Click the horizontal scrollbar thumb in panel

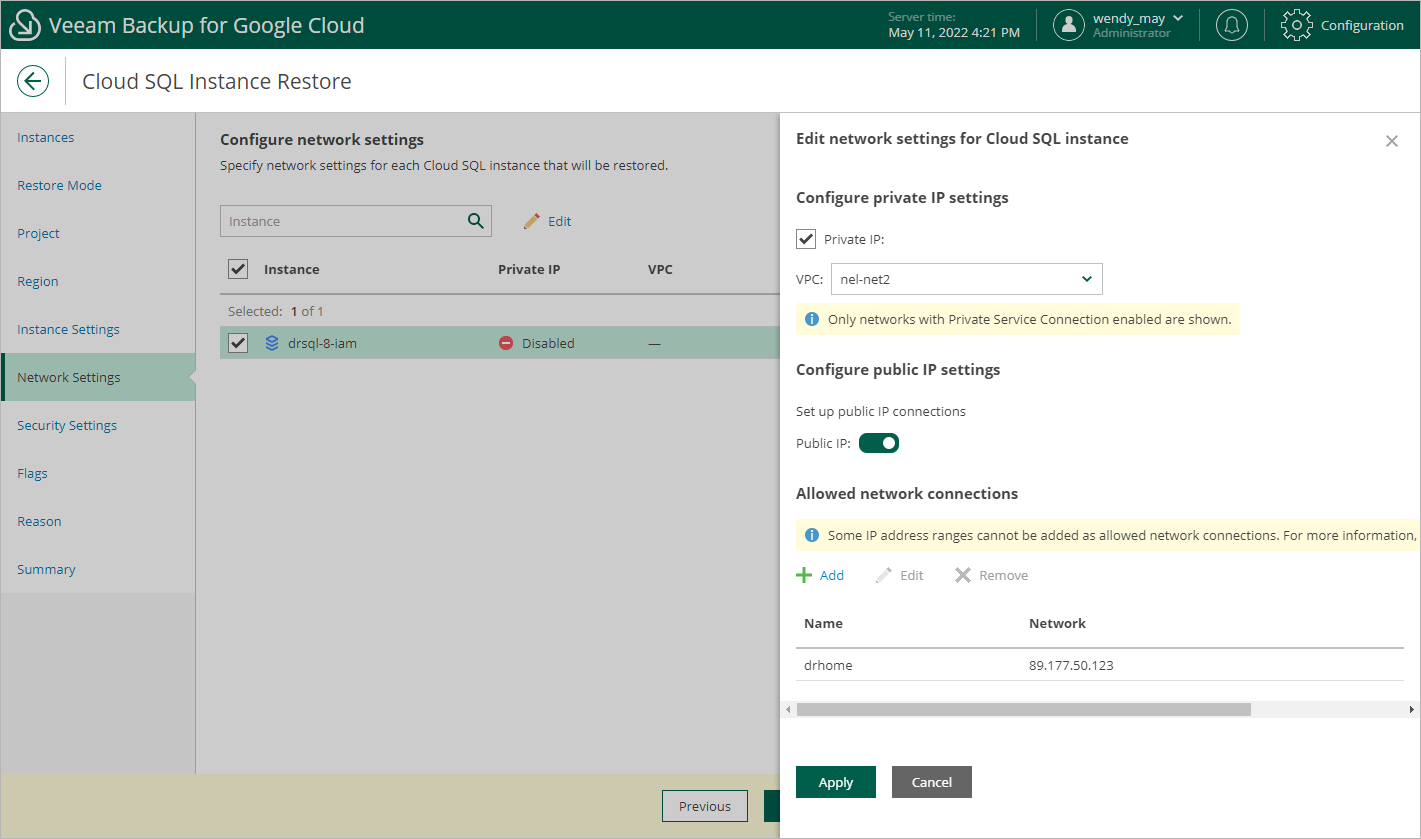tap(1023, 709)
